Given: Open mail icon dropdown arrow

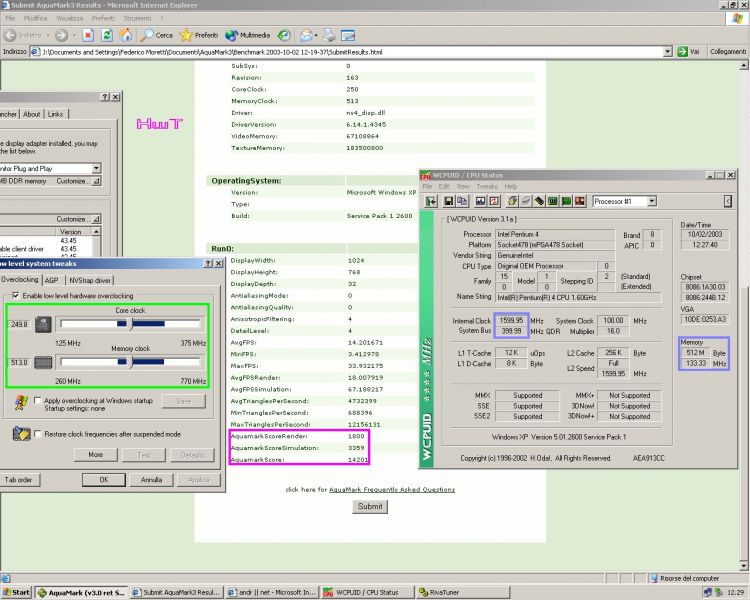Looking at the screenshot, I should coord(316,35).
